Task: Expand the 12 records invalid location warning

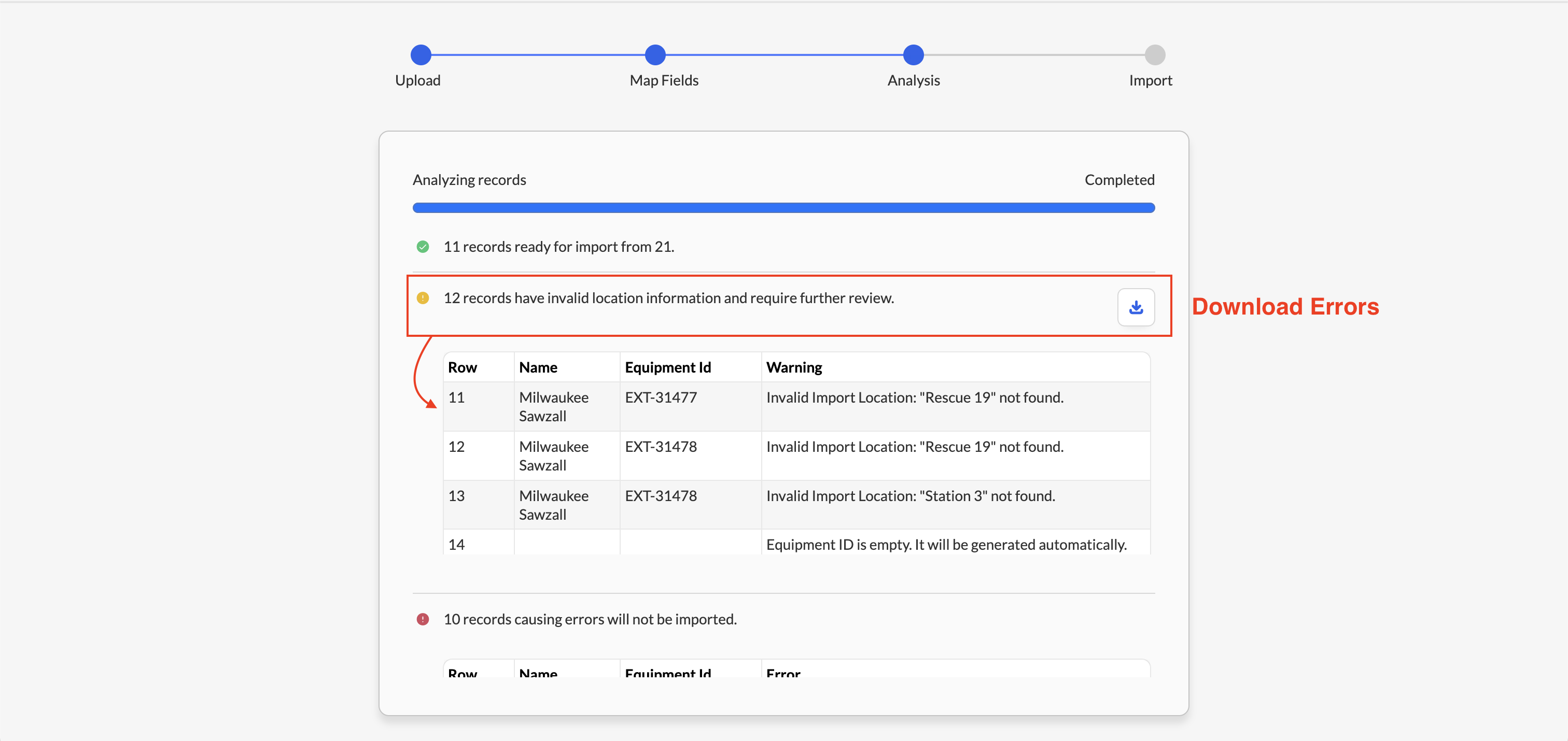Action: point(668,298)
